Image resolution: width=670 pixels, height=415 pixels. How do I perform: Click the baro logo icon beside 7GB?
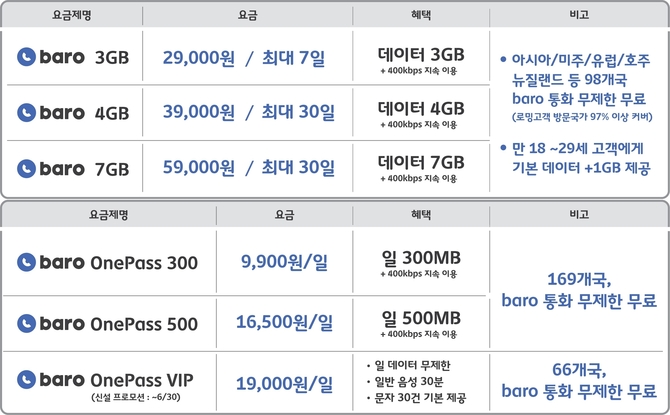(28, 167)
